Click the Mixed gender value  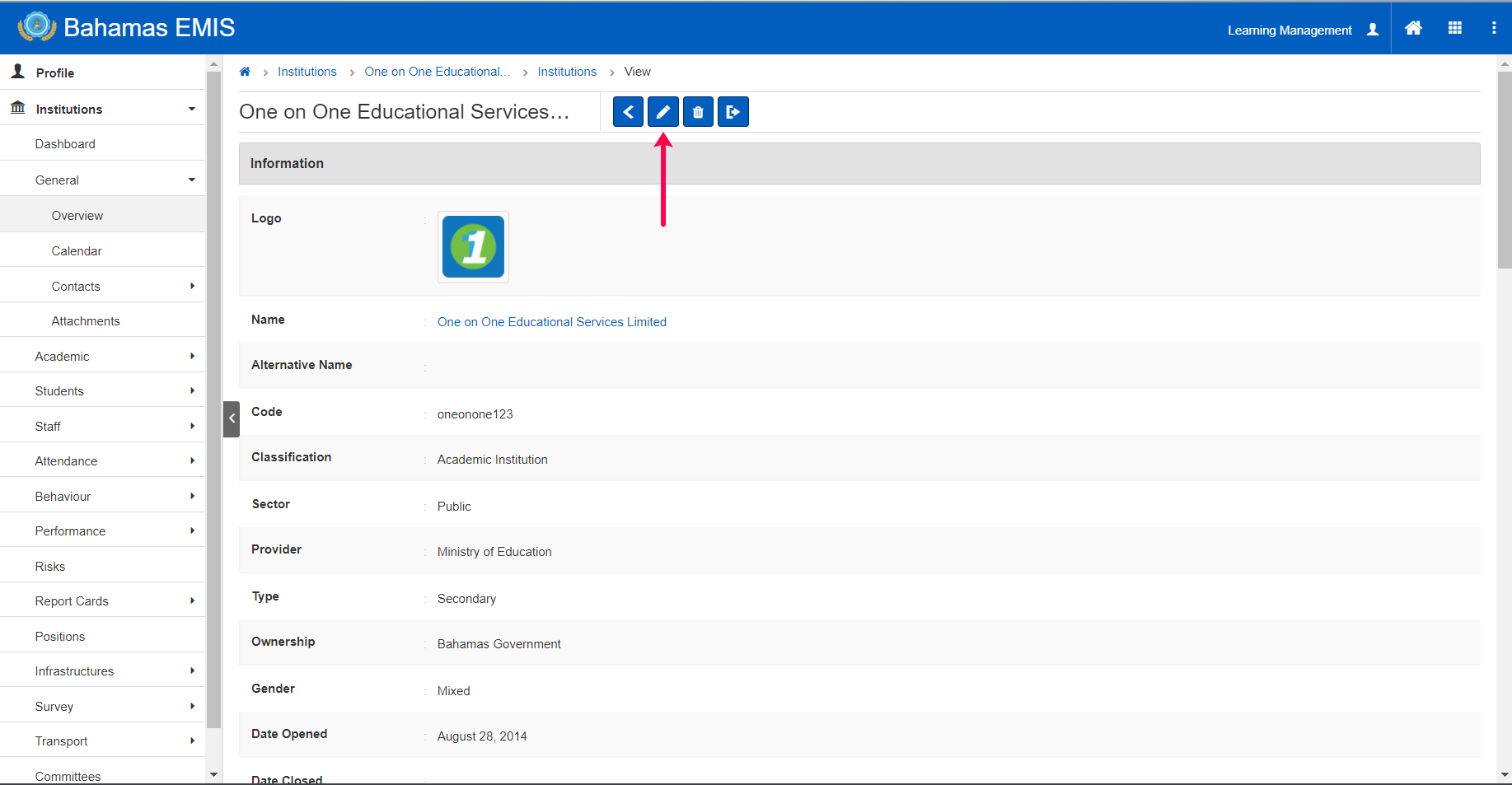[x=454, y=691]
